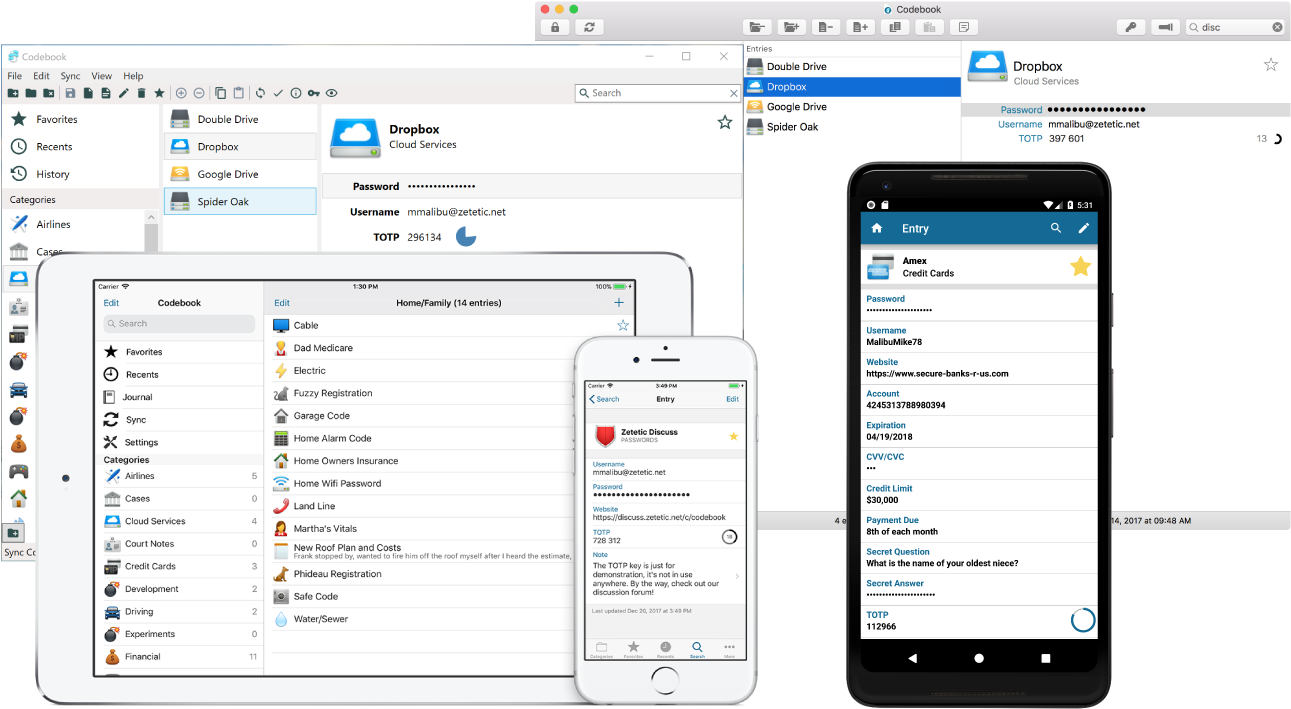Click the lock button in Mac Codebook toolbar
The width and height of the screenshot is (1291, 709).
click(x=553, y=27)
